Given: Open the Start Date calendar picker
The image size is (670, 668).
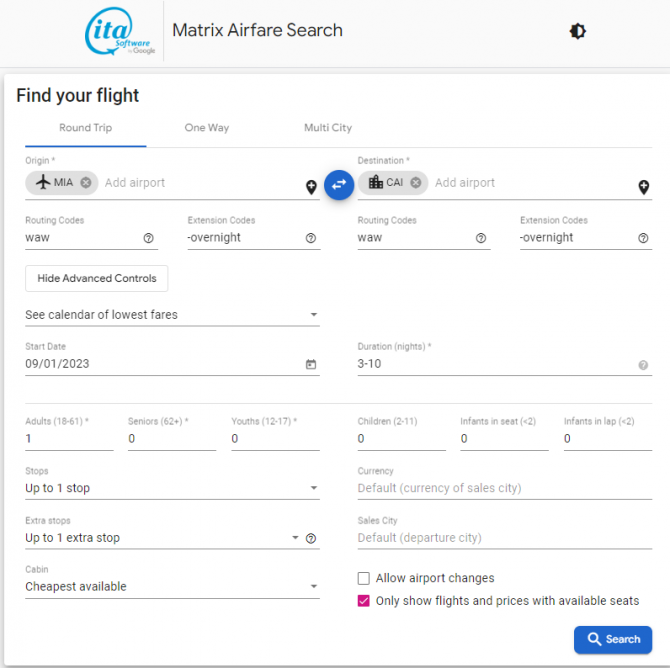Looking at the screenshot, I should (x=311, y=364).
